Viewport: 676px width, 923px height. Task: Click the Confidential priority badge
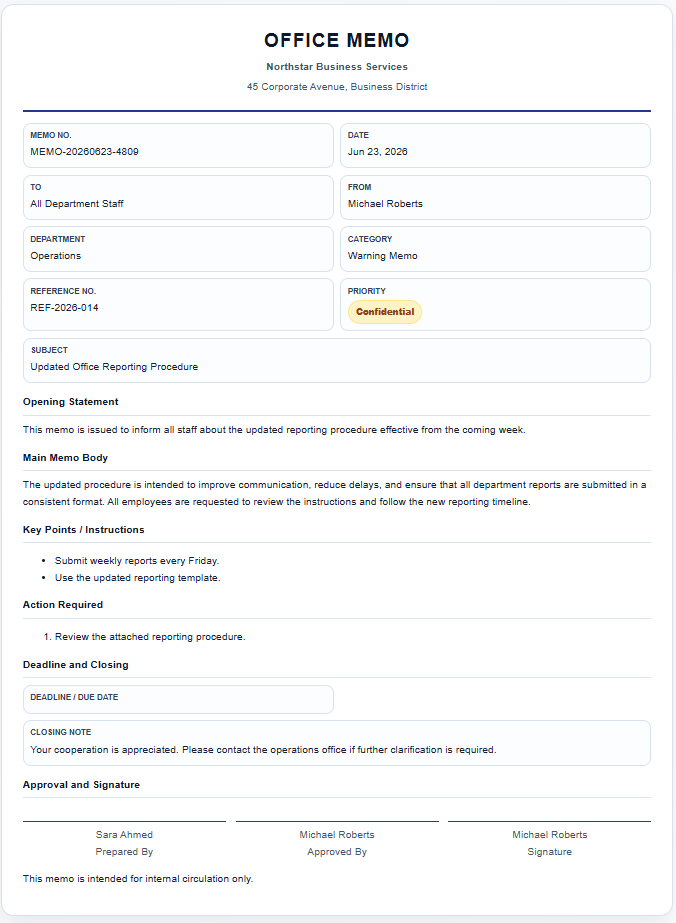point(385,312)
